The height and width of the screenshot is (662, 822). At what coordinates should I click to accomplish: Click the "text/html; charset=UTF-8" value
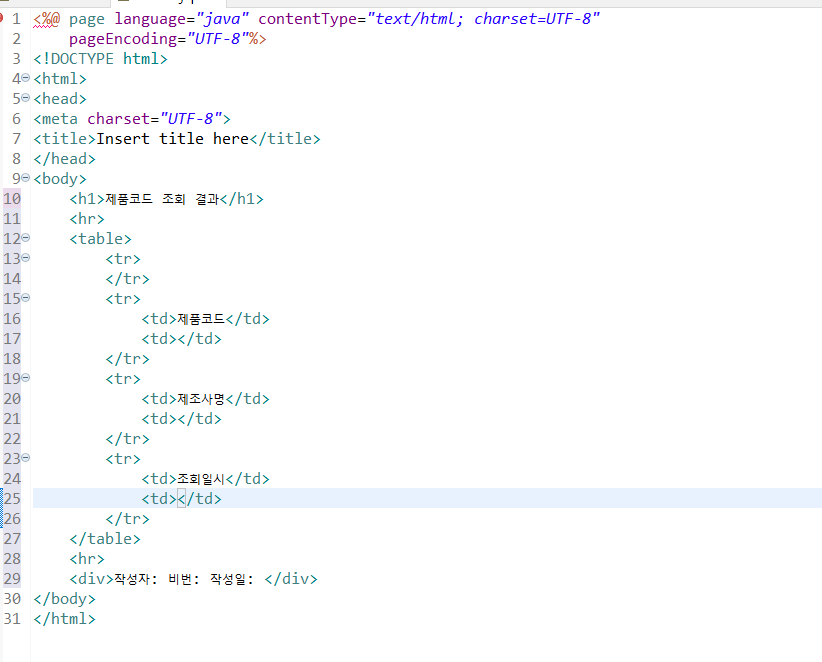coord(483,19)
